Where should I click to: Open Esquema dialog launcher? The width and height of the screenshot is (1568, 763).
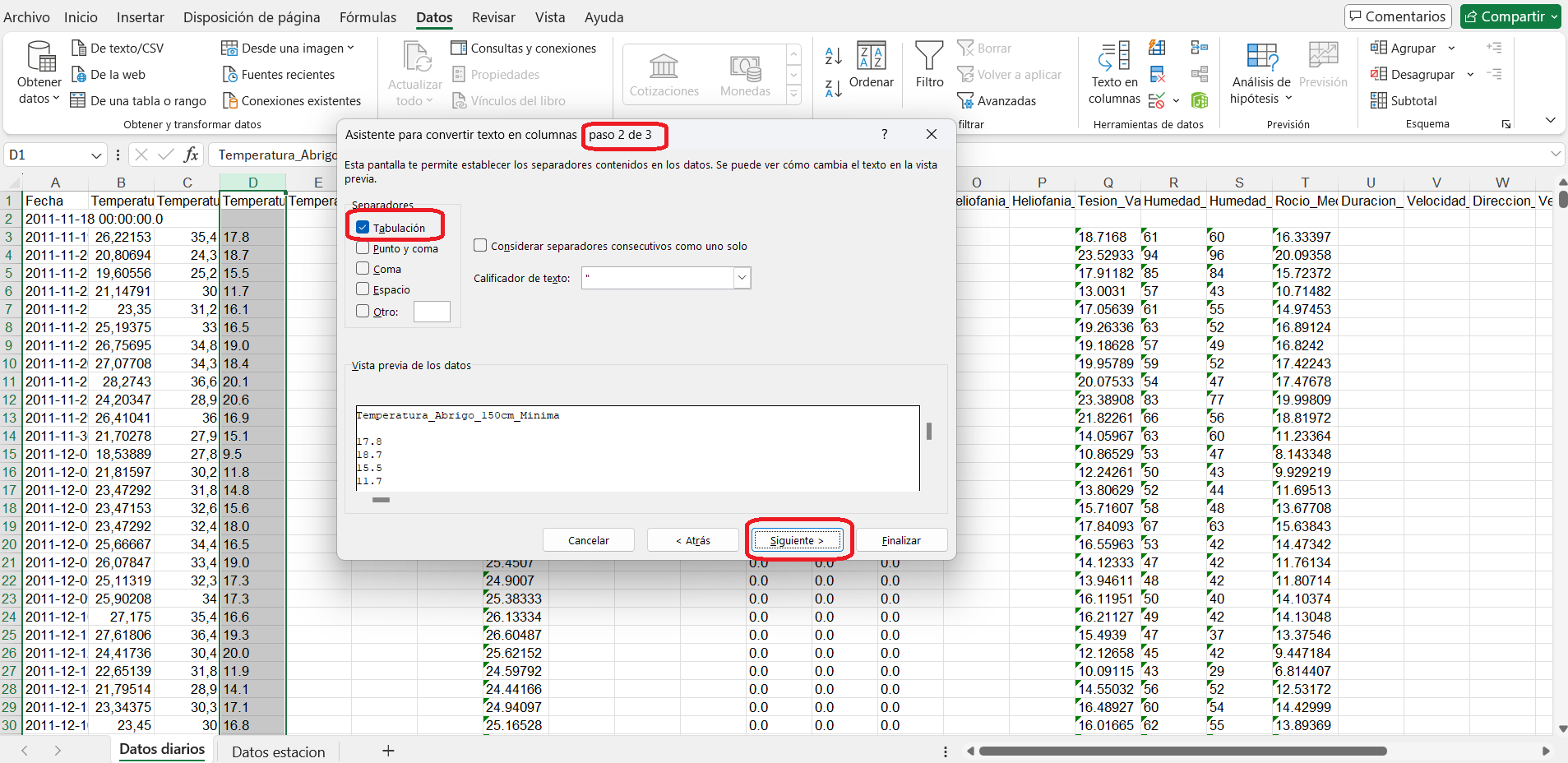click(1506, 124)
